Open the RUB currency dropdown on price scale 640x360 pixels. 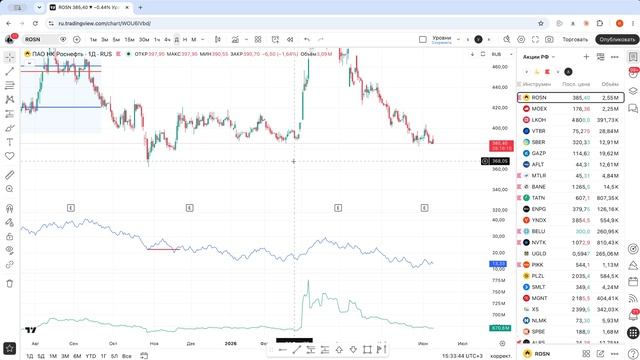tap(502, 54)
